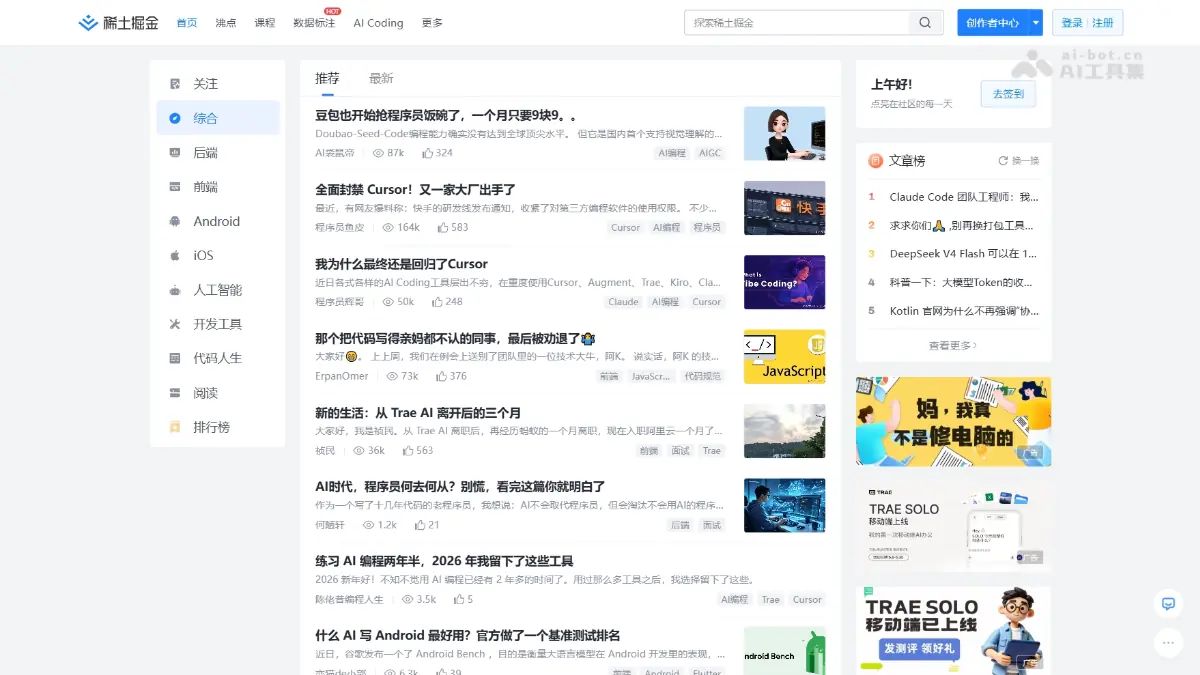Click the 登录 link
Viewport: 1200px width, 675px height.
pyautogui.click(x=1072, y=23)
